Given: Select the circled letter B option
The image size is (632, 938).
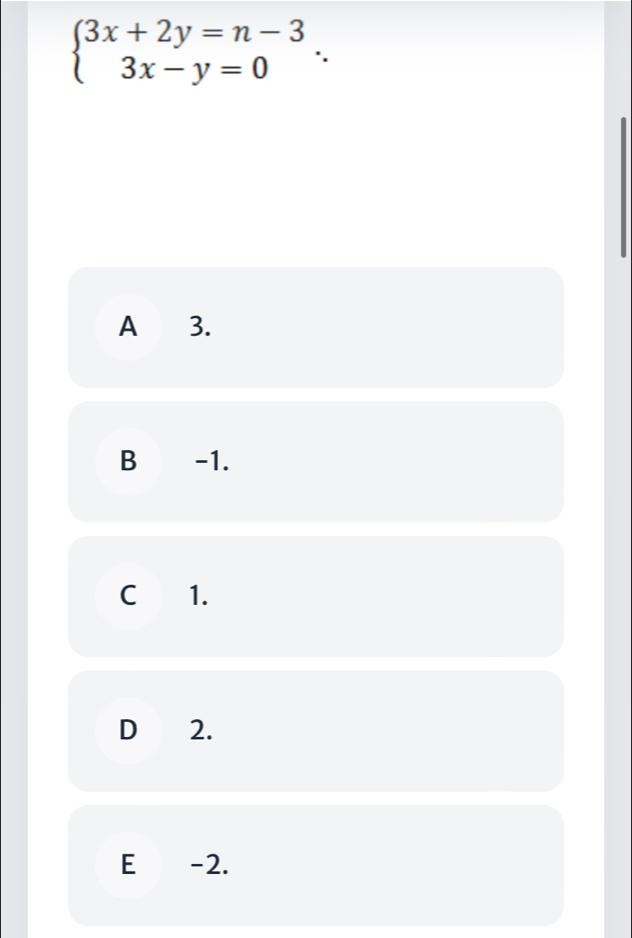Looking at the screenshot, I should (x=128, y=462).
